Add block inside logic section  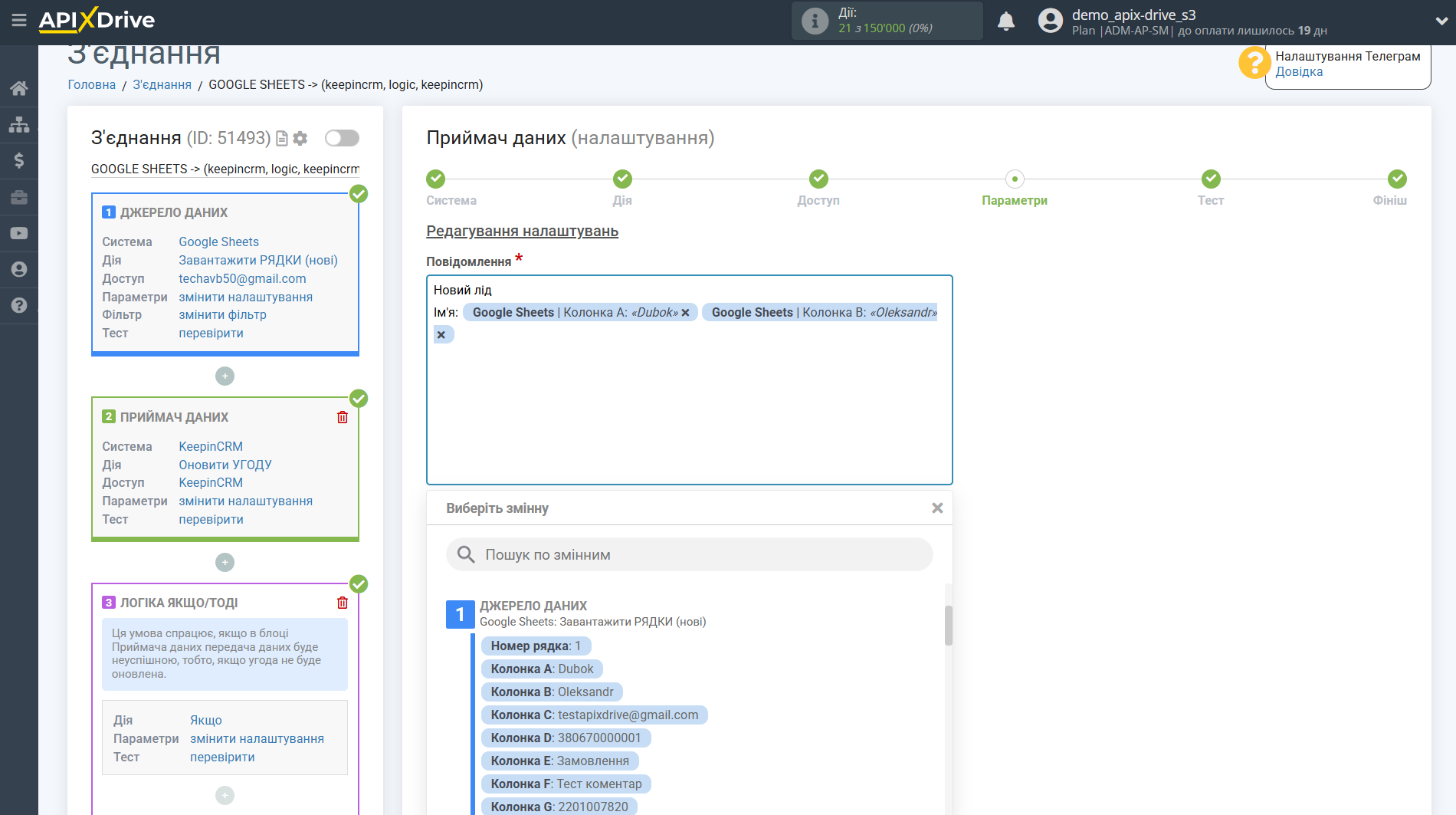[225, 795]
